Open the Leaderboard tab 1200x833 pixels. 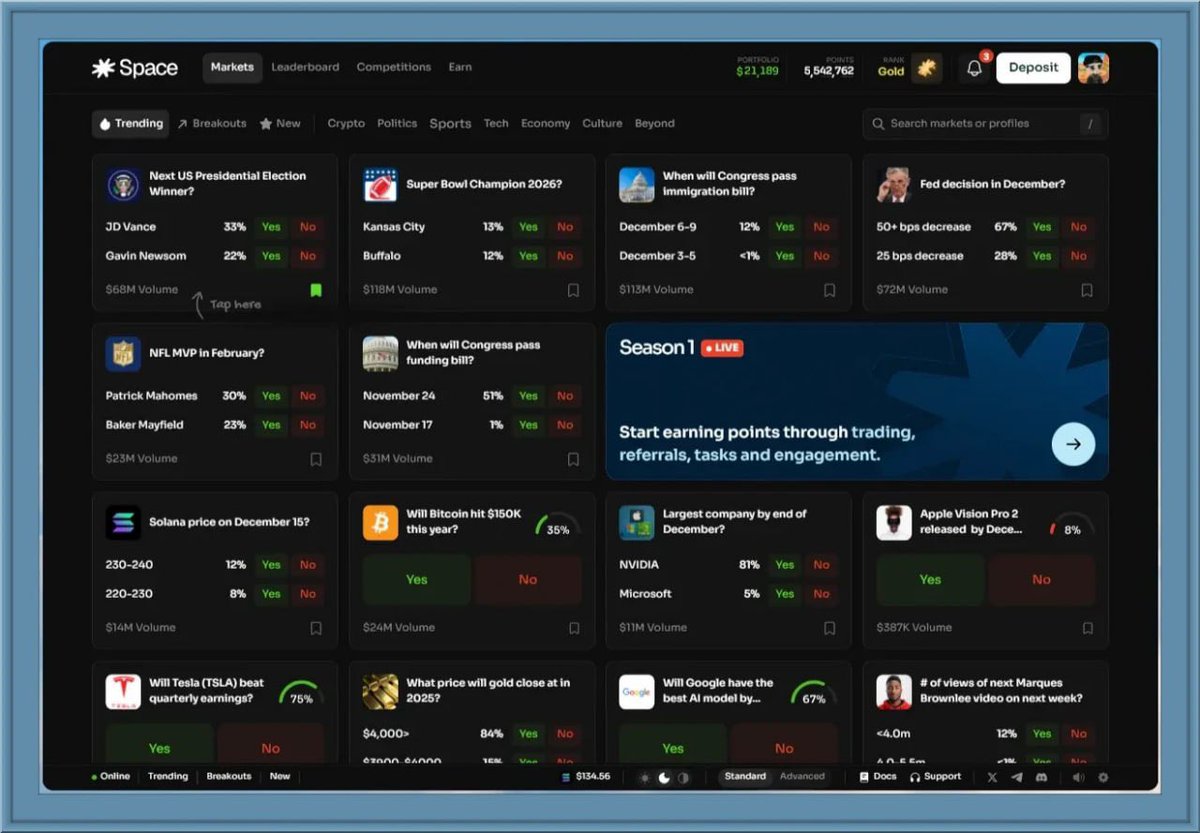pyautogui.click(x=305, y=68)
